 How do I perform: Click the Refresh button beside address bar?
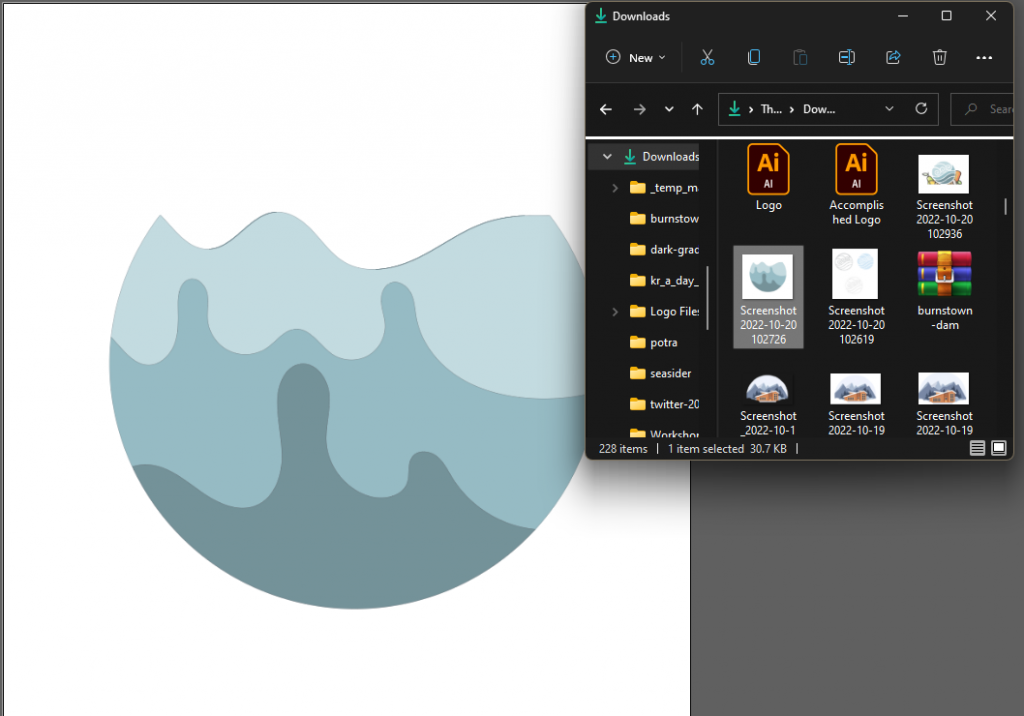click(x=921, y=108)
